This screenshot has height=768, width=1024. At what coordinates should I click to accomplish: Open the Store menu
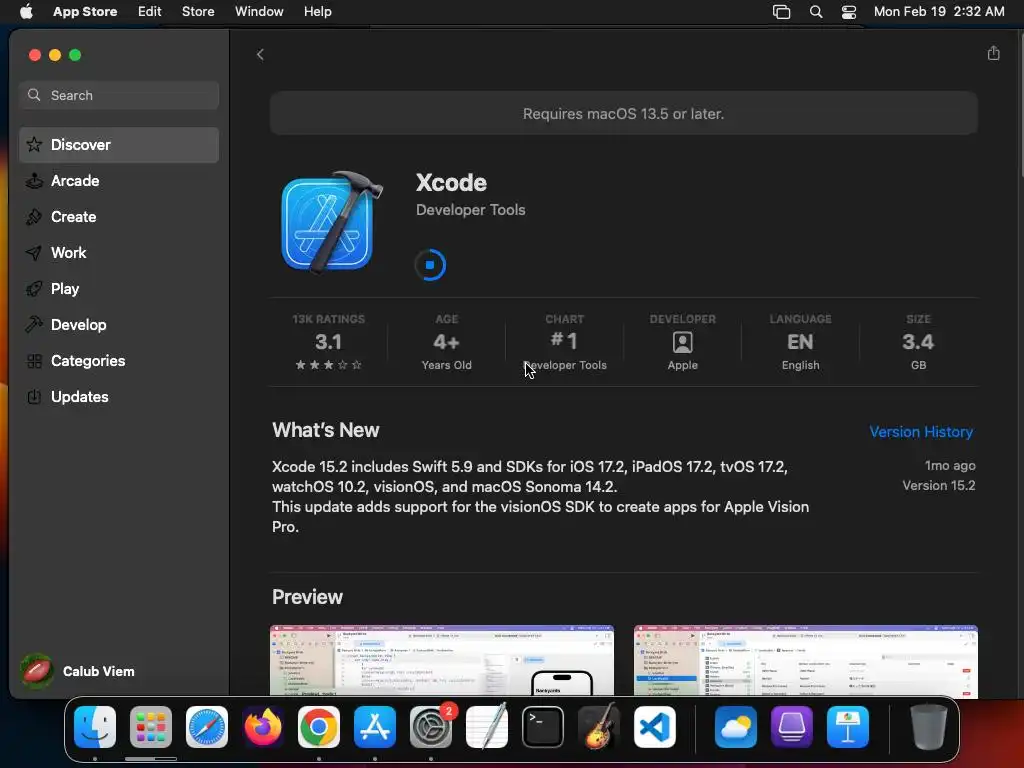tap(198, 11)
